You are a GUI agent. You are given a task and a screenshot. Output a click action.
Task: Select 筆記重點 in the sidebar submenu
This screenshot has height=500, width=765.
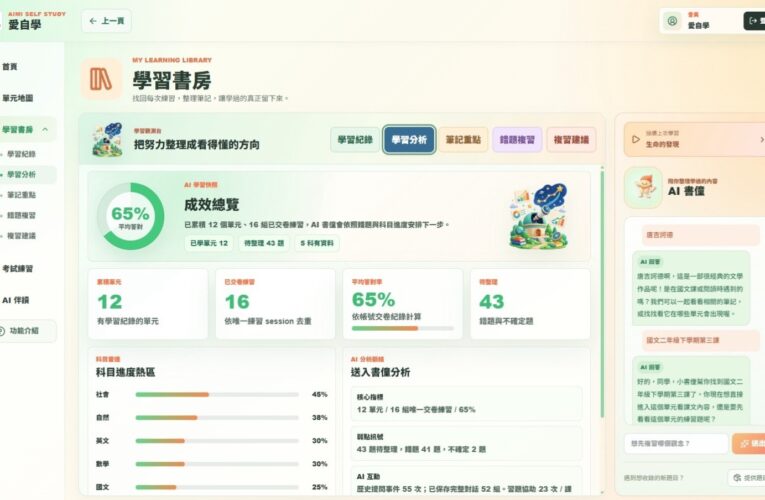[x=21, y=195]
